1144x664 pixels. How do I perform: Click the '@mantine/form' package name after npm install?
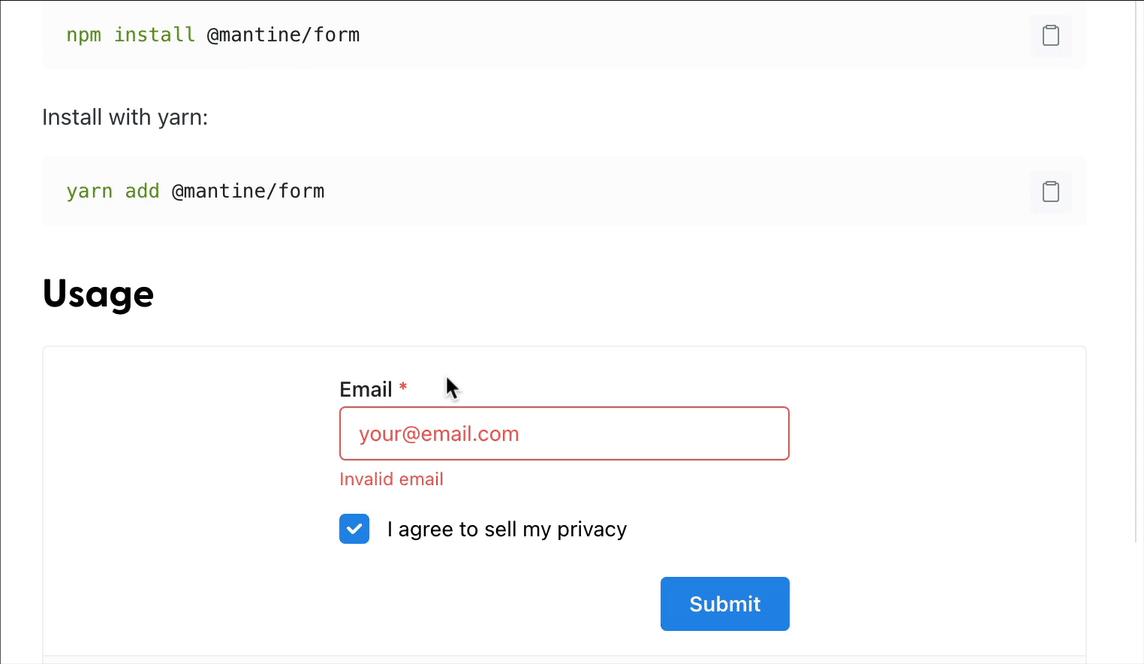pos(283,35)
